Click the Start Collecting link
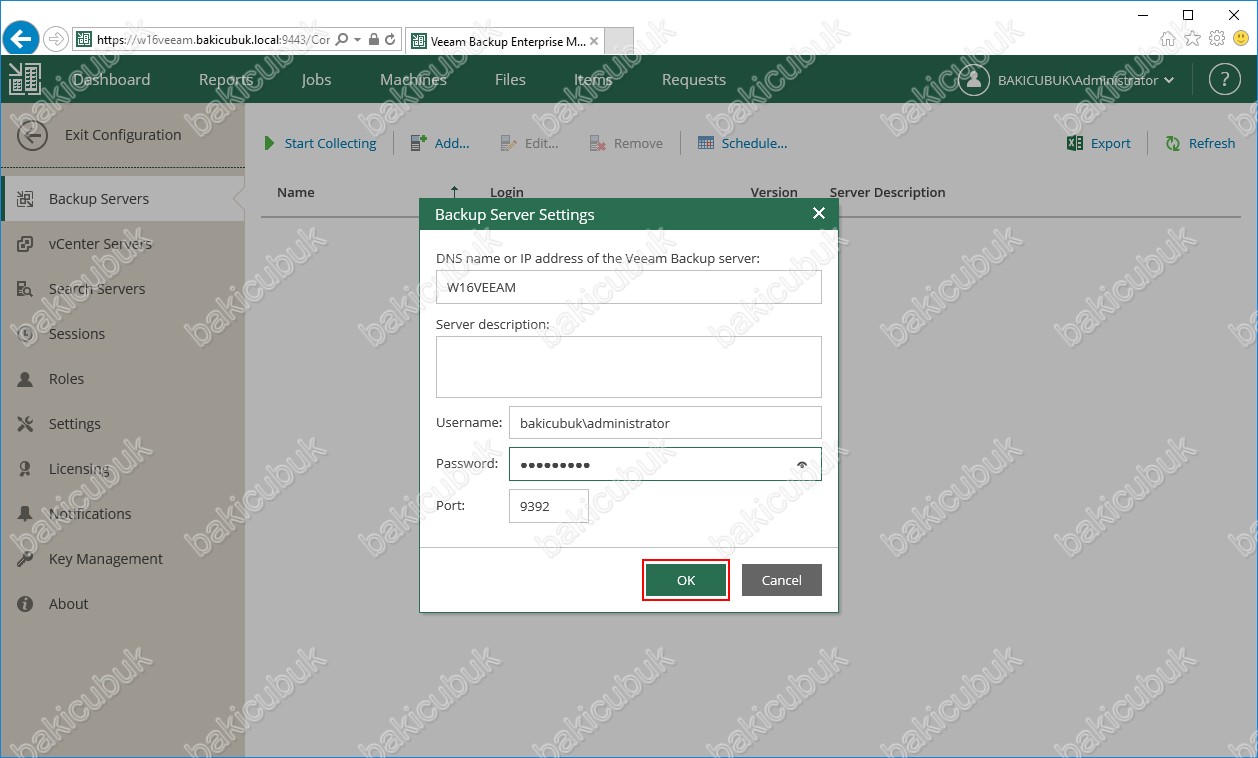Viewport: 1258px width, 758px height. pos(330,143)
